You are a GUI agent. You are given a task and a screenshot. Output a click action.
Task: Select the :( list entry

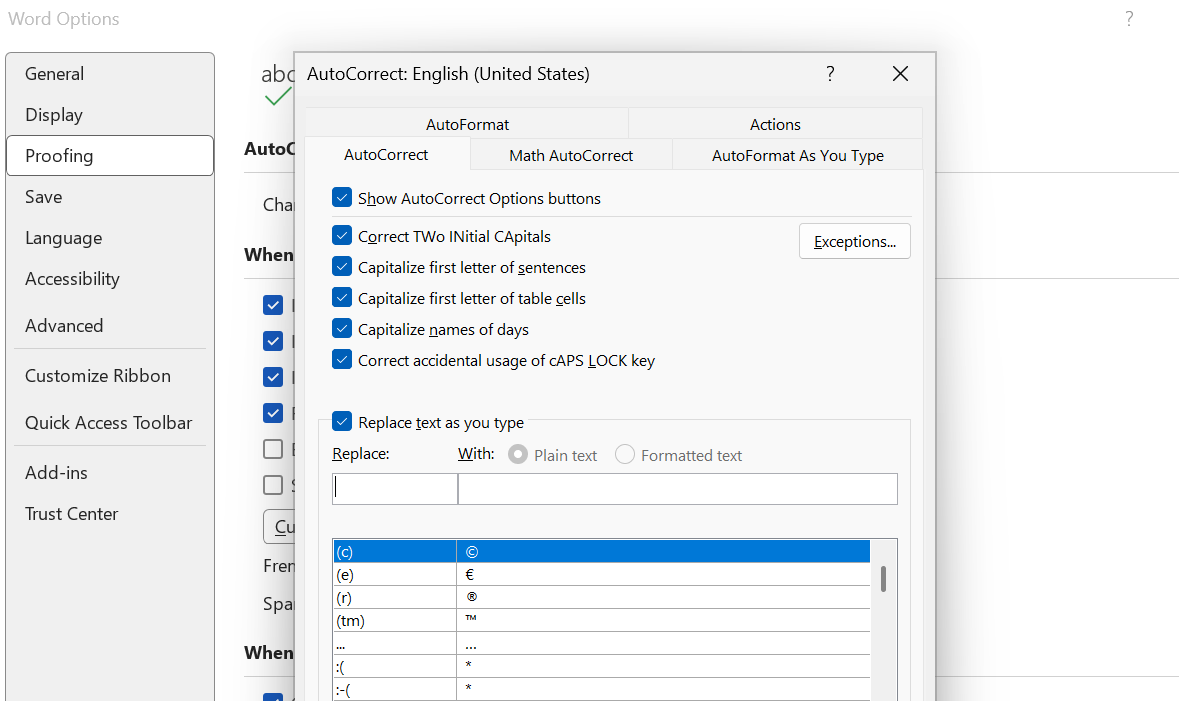coord(601,667)
